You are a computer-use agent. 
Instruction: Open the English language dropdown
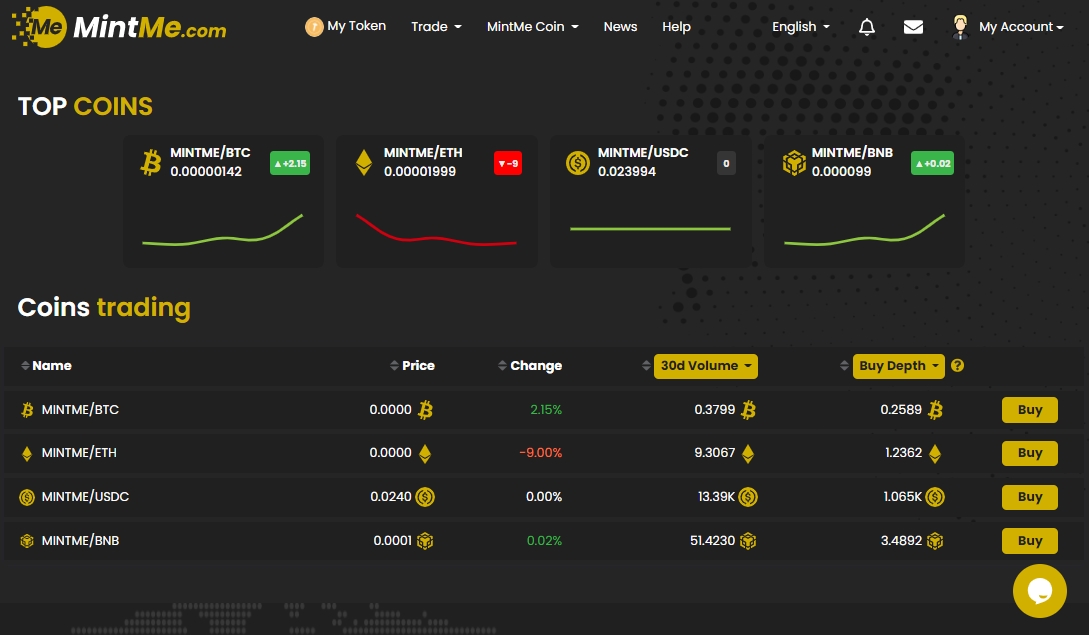pyautogui.click(x=801, y=27)
